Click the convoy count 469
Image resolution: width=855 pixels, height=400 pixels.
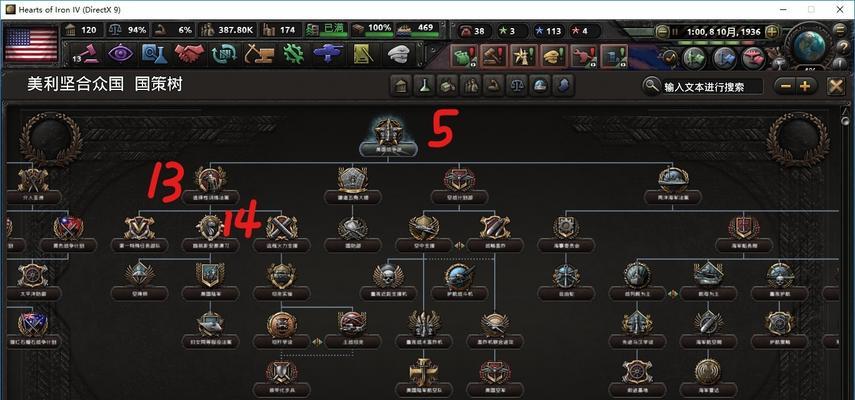point(419,30)
